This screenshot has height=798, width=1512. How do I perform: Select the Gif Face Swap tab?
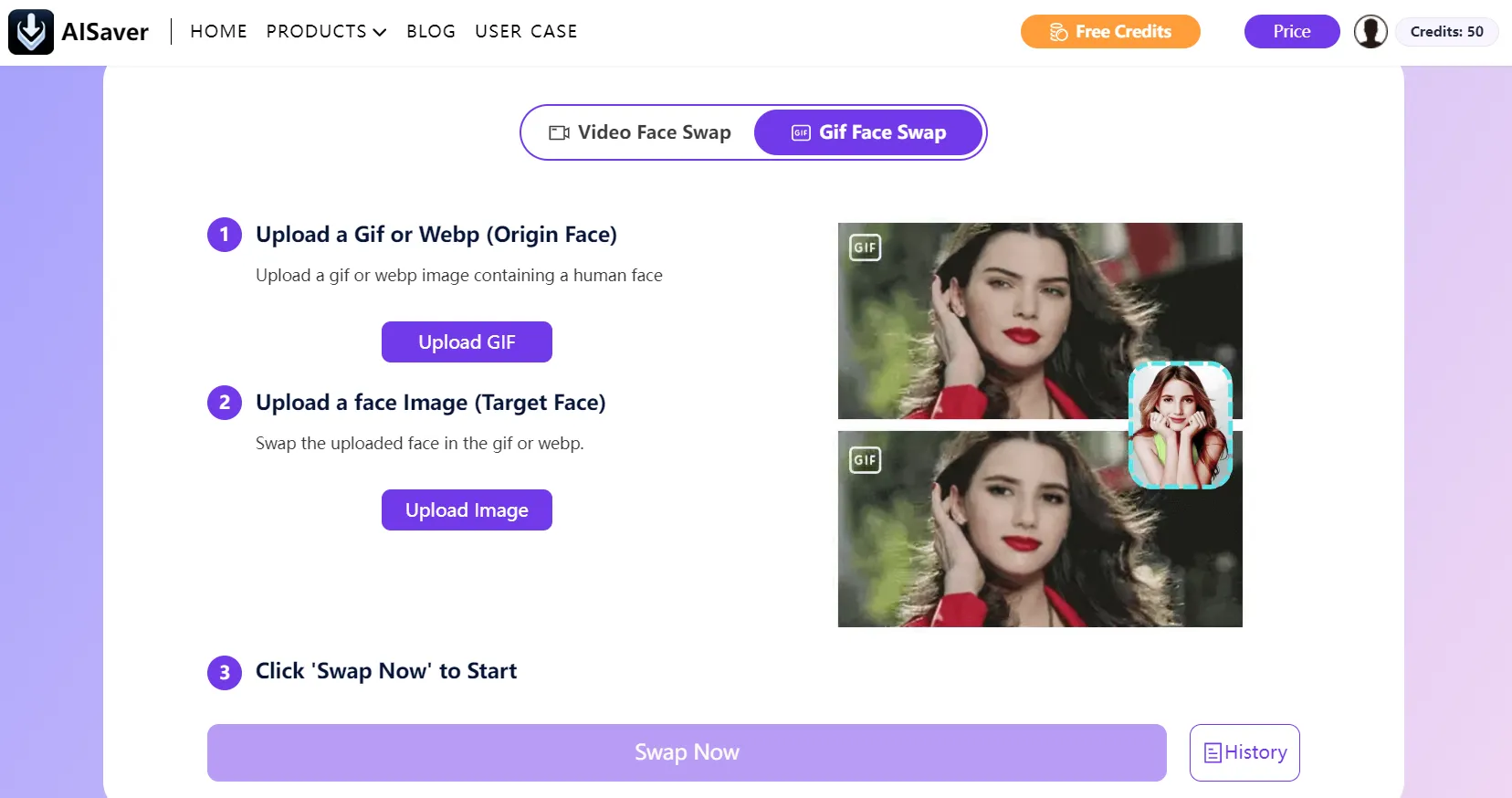click(868, 132)
